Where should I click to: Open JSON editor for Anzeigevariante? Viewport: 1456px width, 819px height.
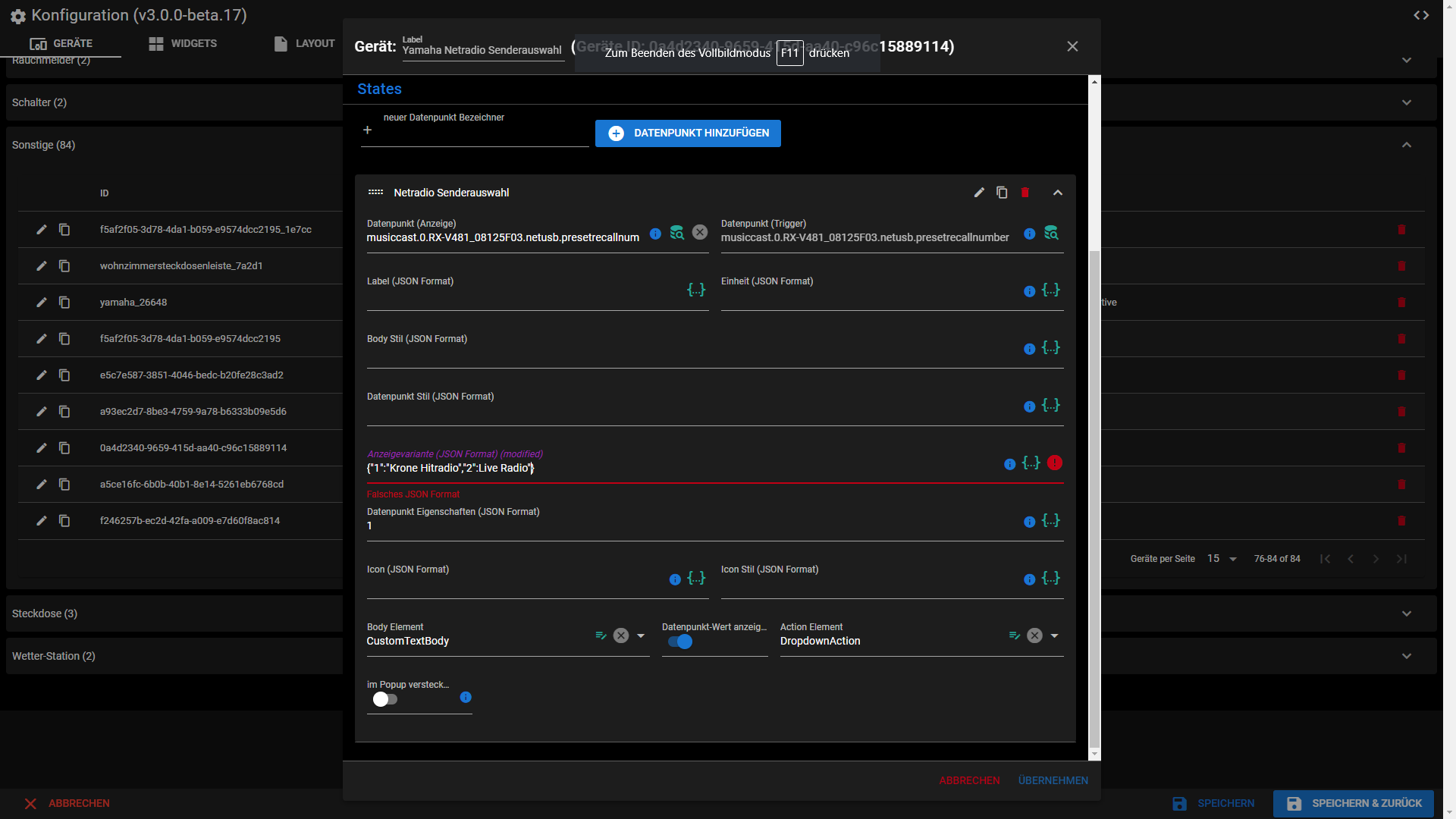(1031, 463)
